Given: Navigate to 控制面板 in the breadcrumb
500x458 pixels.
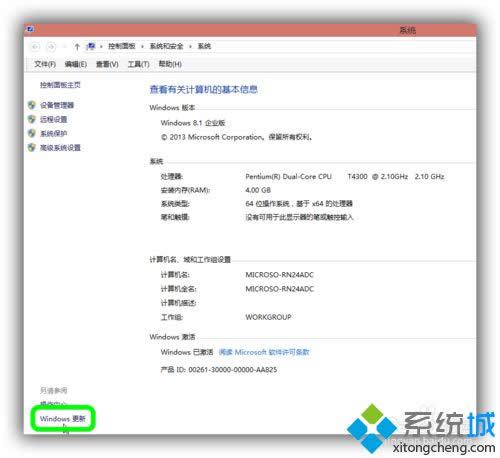Looking at the screenshot, I should (122, 46).
